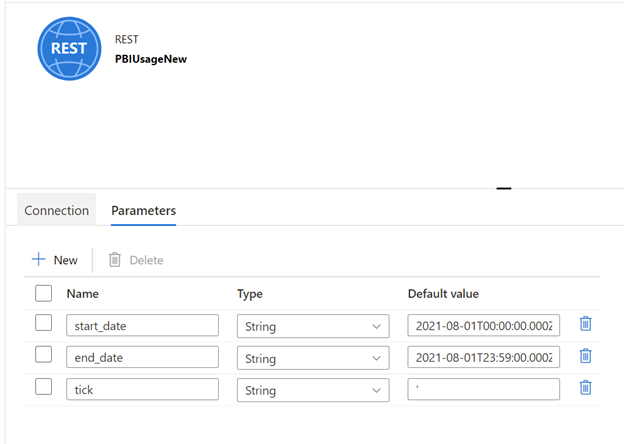
Task: Click the REST label above dataset name
Action: coord(127,39)
